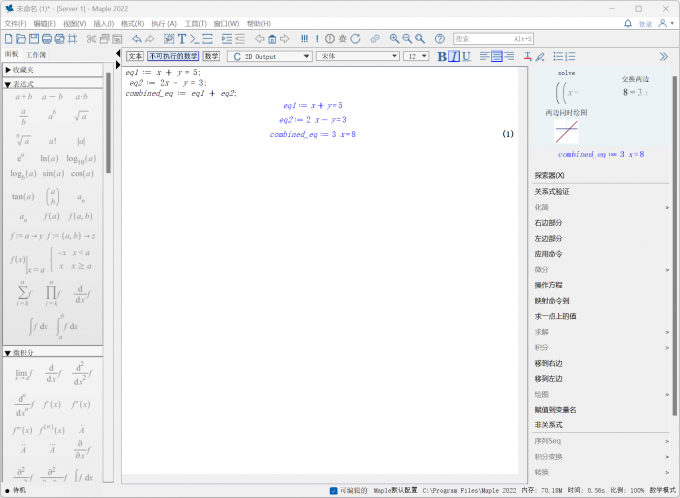Open the debugger bug icon
The image size is (680, 498).
[x=343, y=39]
